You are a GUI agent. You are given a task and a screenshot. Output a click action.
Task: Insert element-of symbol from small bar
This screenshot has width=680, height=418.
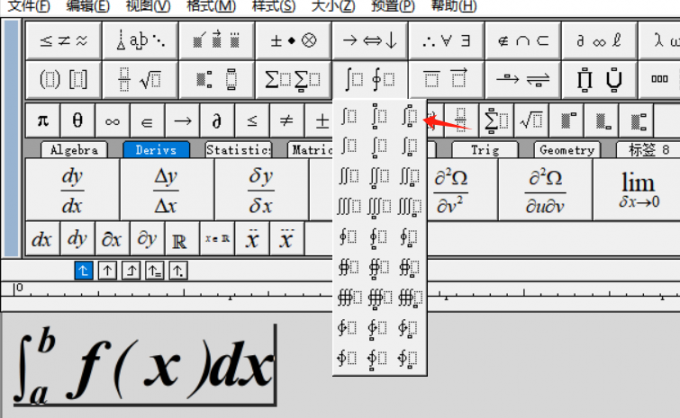(x=147, y=120)
